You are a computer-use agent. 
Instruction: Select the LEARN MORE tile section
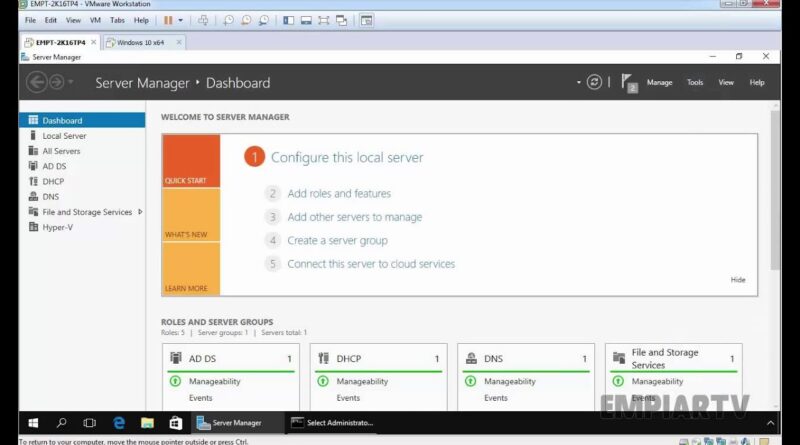pos(191,269)
